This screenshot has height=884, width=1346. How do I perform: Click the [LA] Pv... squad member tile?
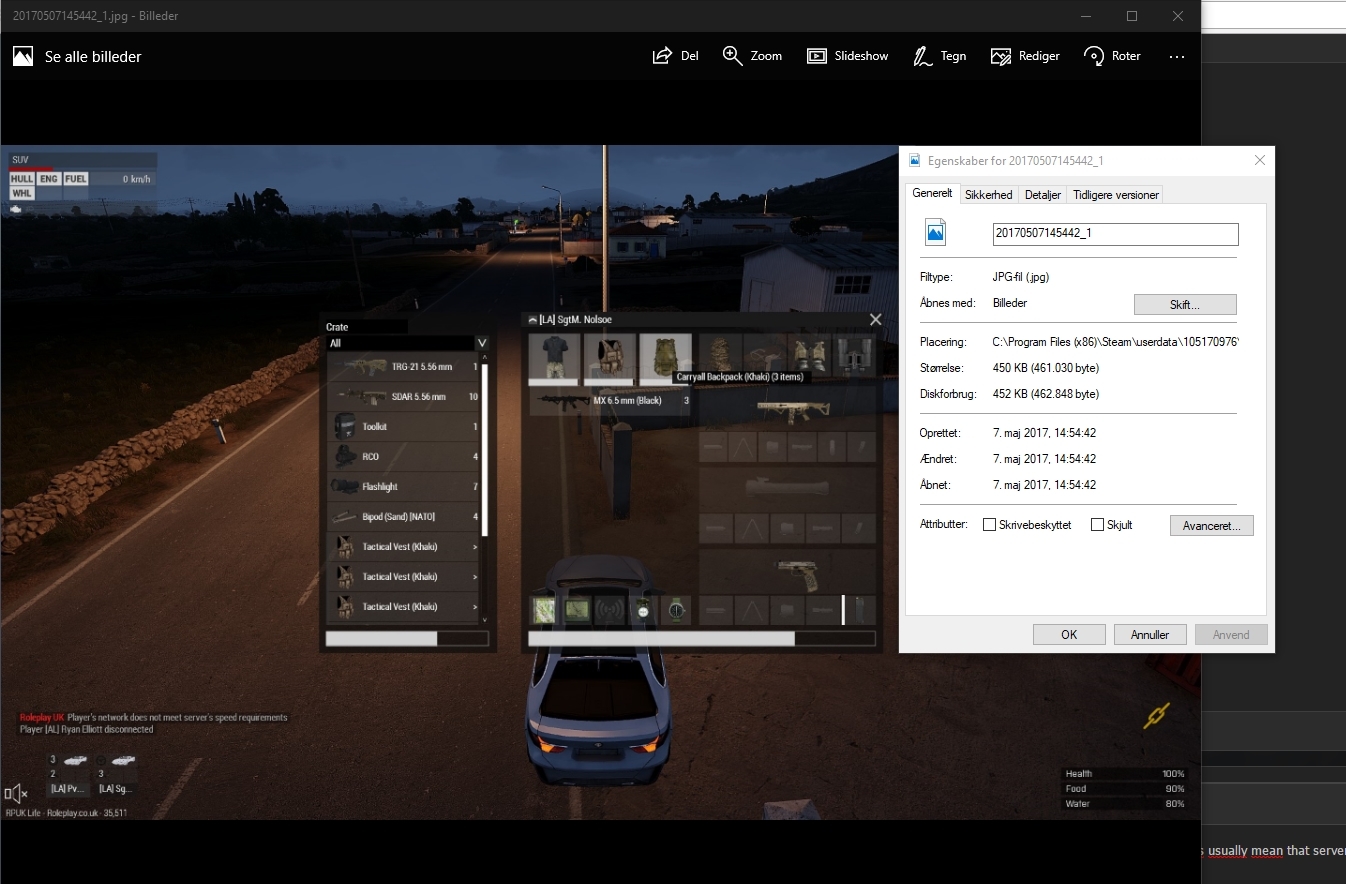point(67,774)
